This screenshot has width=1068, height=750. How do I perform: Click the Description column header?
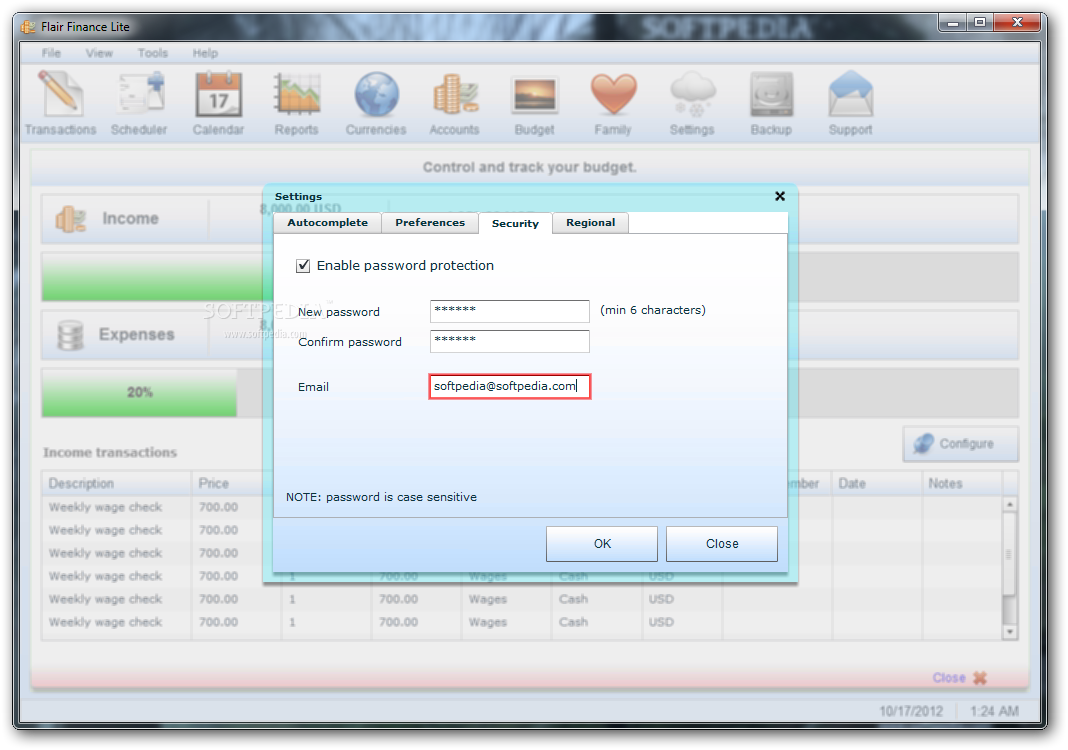[x=116, y=484]
